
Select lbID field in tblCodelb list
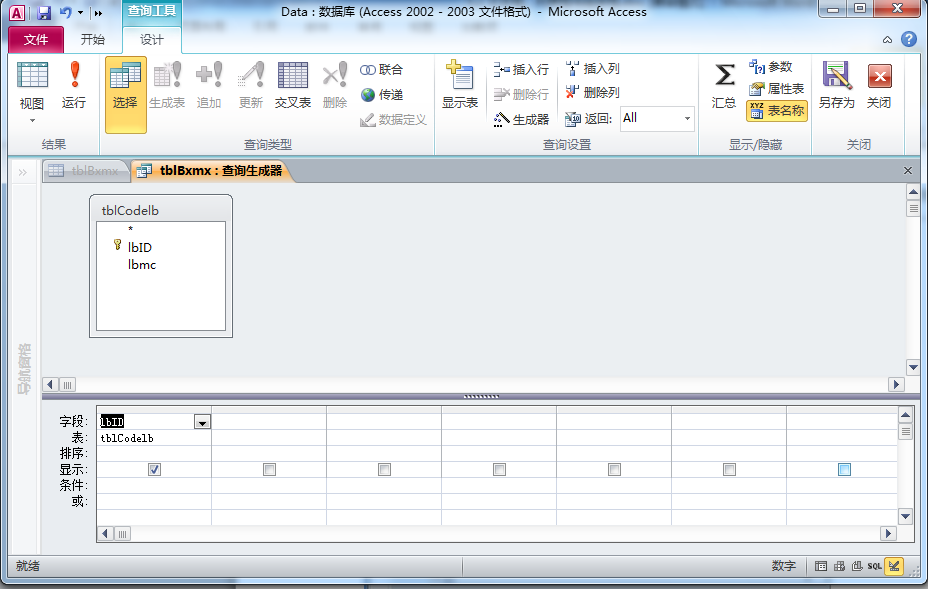click(x=140, y=247)
